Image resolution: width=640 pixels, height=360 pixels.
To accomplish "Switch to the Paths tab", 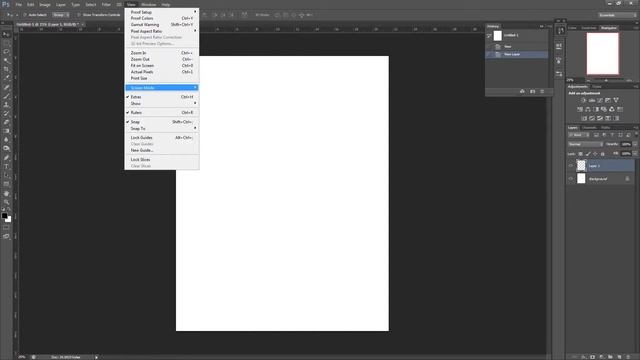I will click(605, 128).
